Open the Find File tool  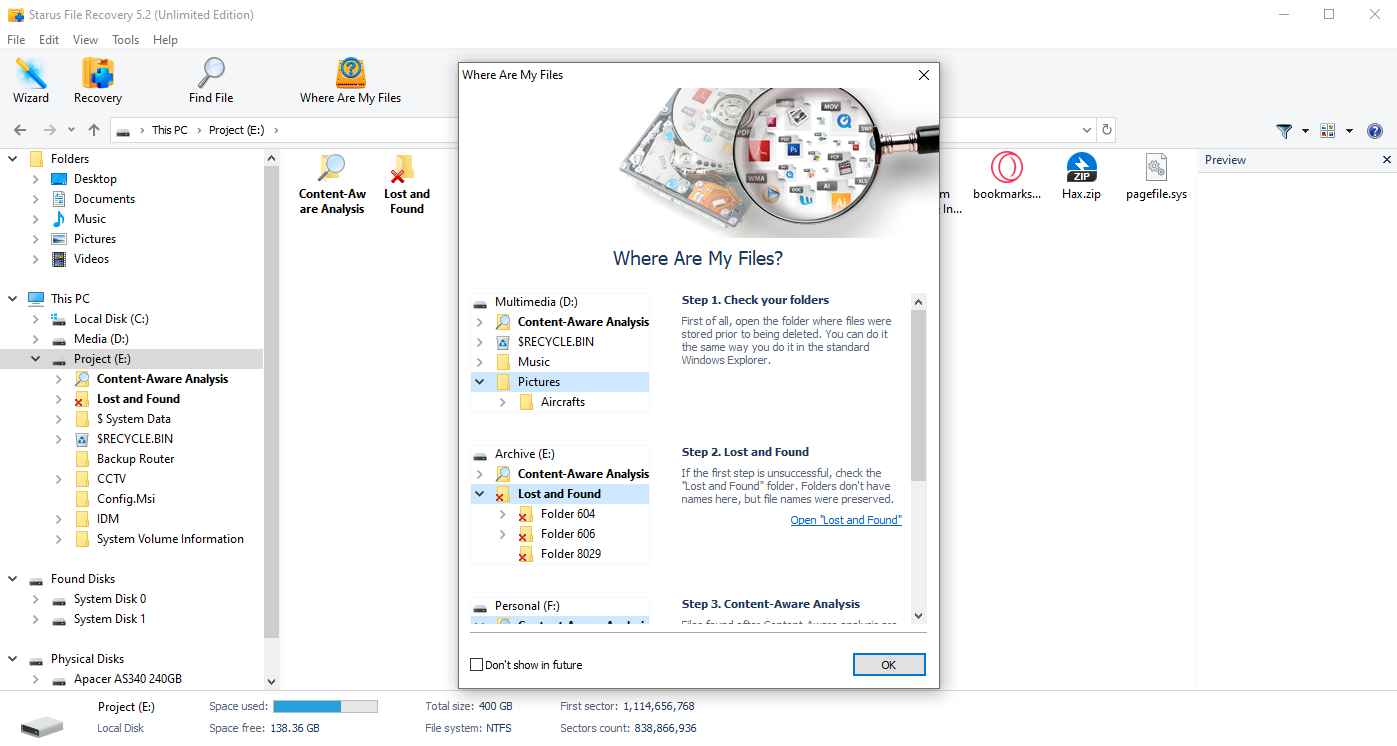pyautogui.click(x=211, y=80)
